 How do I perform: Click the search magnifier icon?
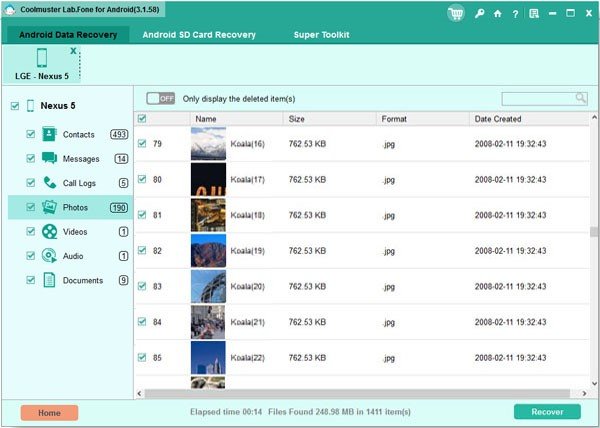[x=581, y=98]
